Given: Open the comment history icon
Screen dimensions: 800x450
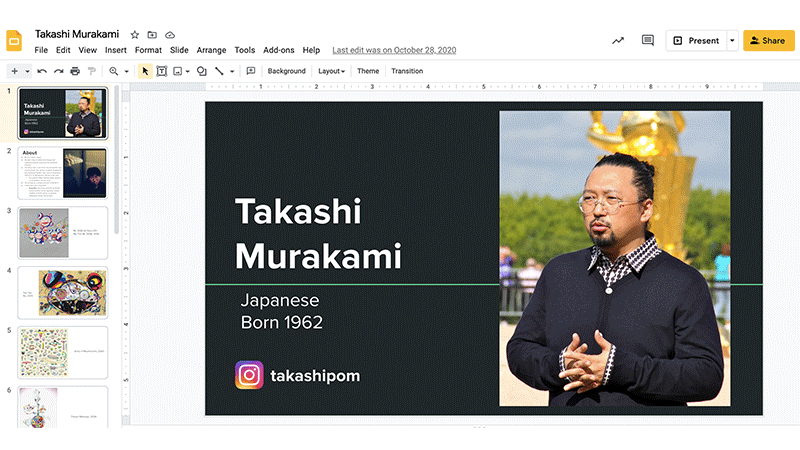Looking at the screenshot, I should pyautogui.click(x=647, y=40).
